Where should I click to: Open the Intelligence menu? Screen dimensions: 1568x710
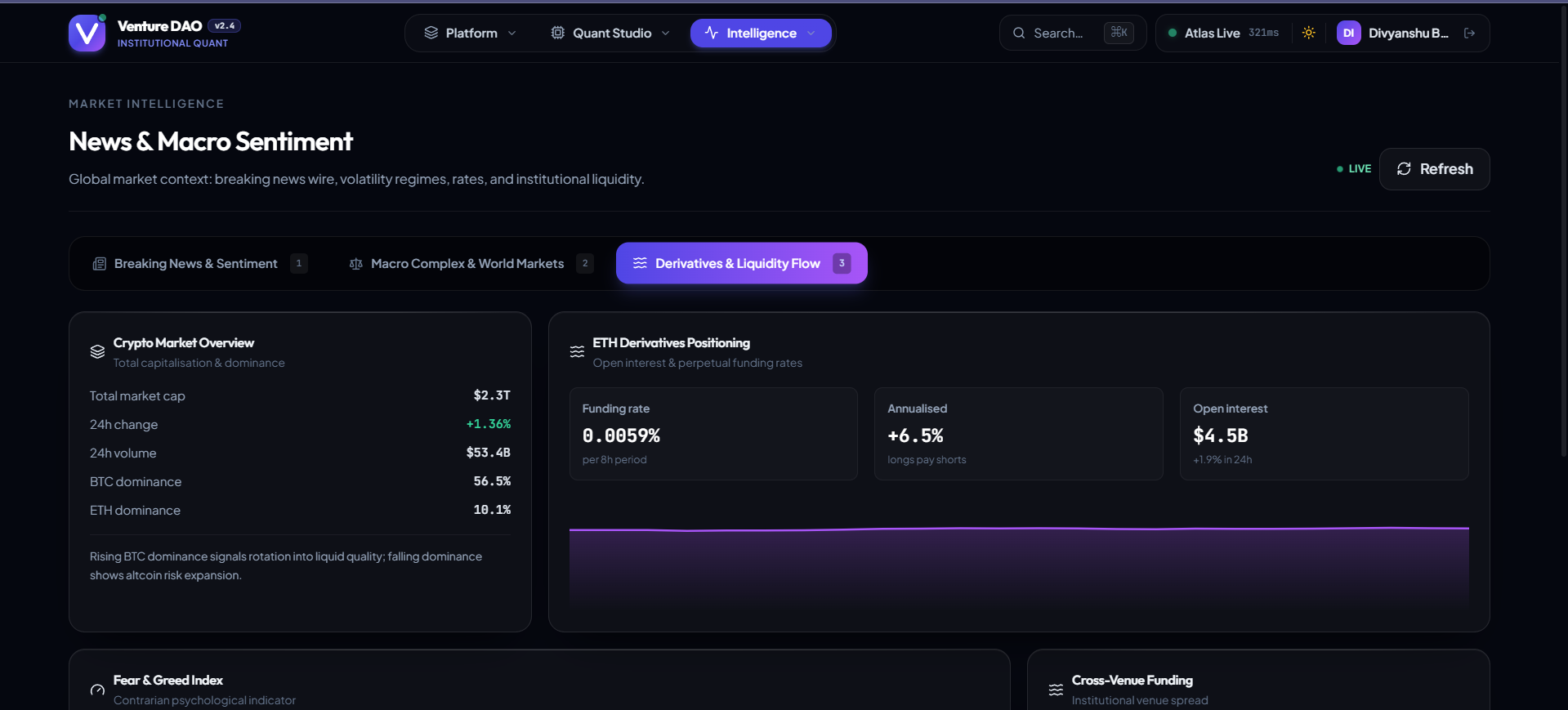click(761, 33)
